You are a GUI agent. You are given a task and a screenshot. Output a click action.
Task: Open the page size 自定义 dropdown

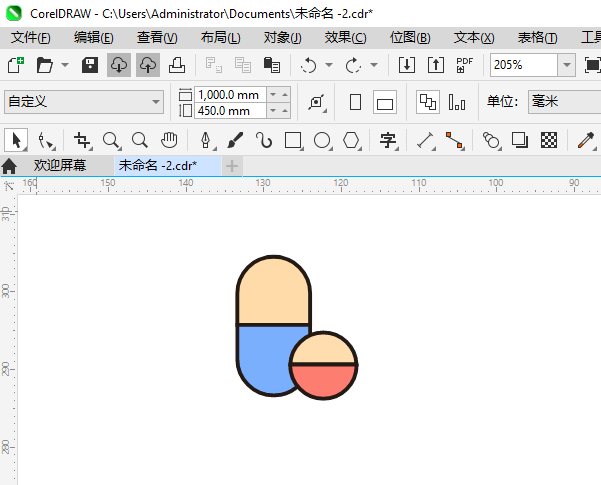click(156, 102)
